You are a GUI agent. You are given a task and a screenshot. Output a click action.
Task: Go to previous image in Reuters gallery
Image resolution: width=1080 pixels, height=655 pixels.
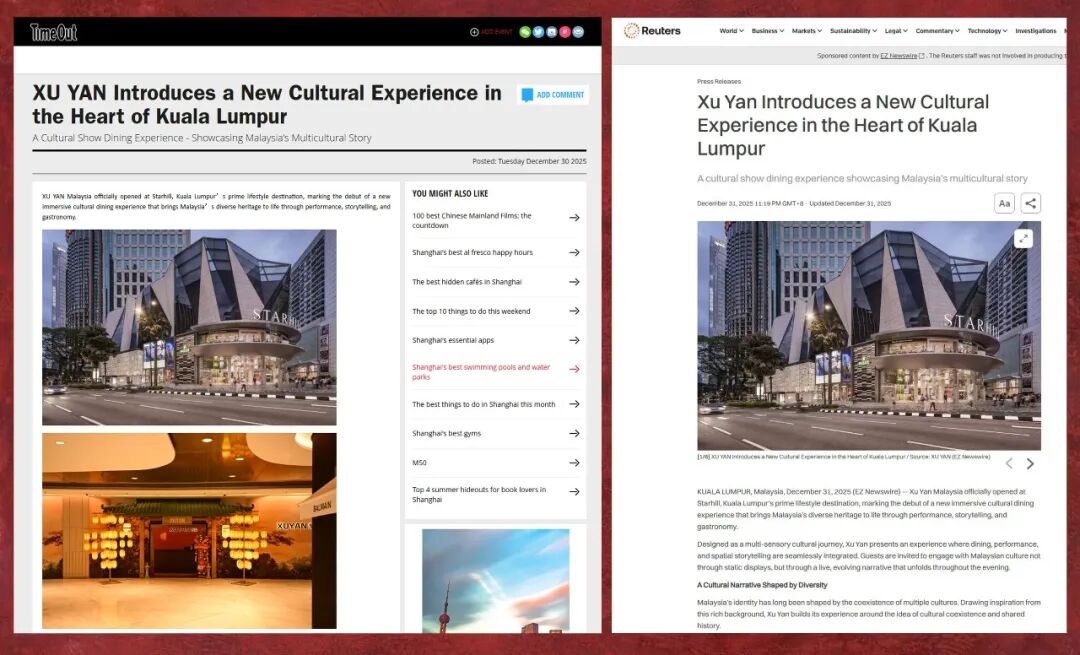click(x=1008, y=464)
